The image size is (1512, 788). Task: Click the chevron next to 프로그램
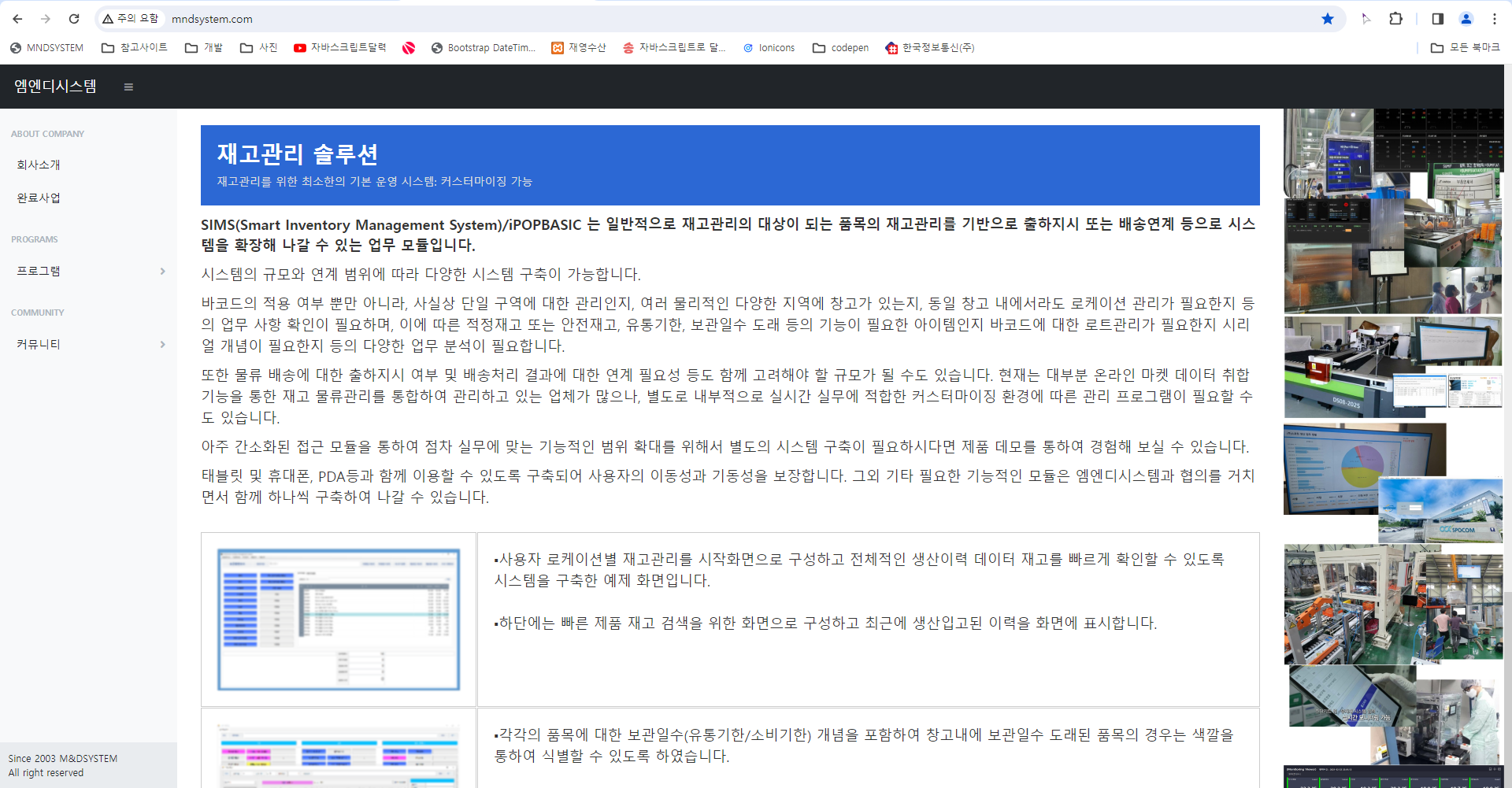point(163,272)
